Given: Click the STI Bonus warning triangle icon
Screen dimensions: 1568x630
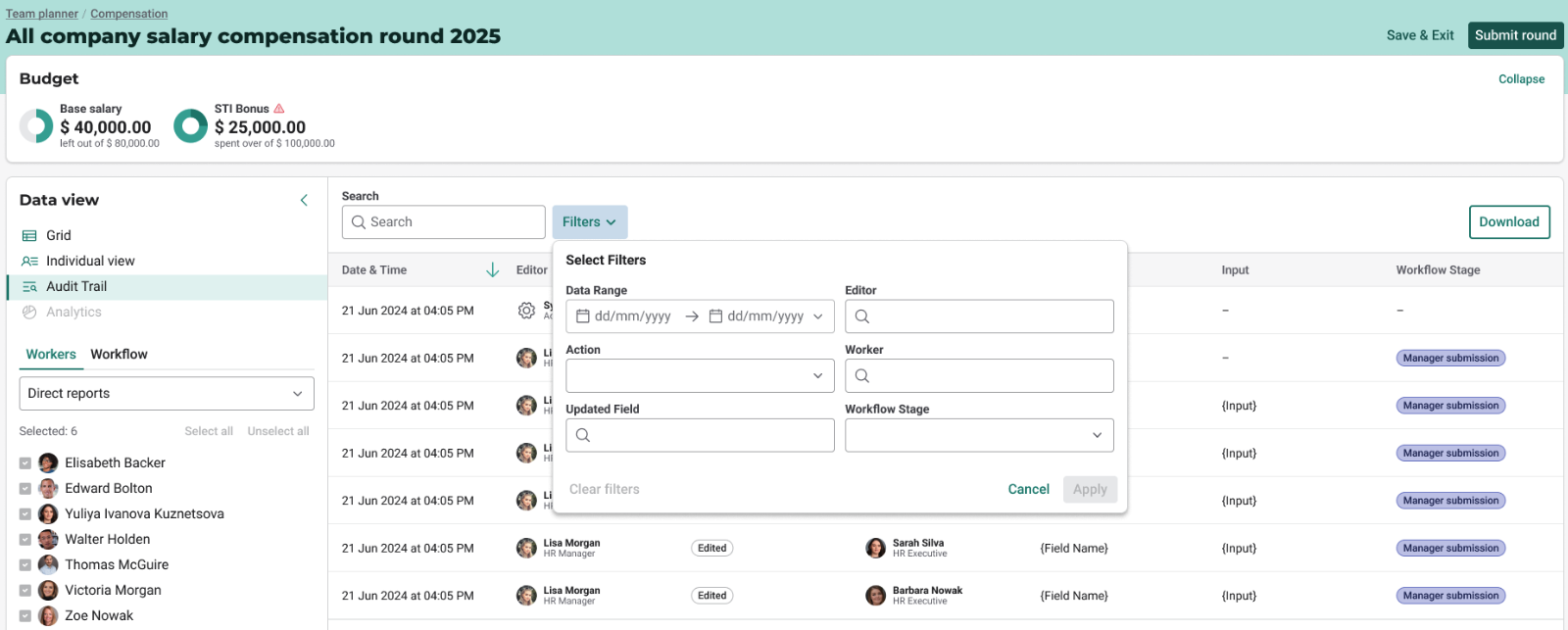Looking at the screenshot, I should pos(279,109).
